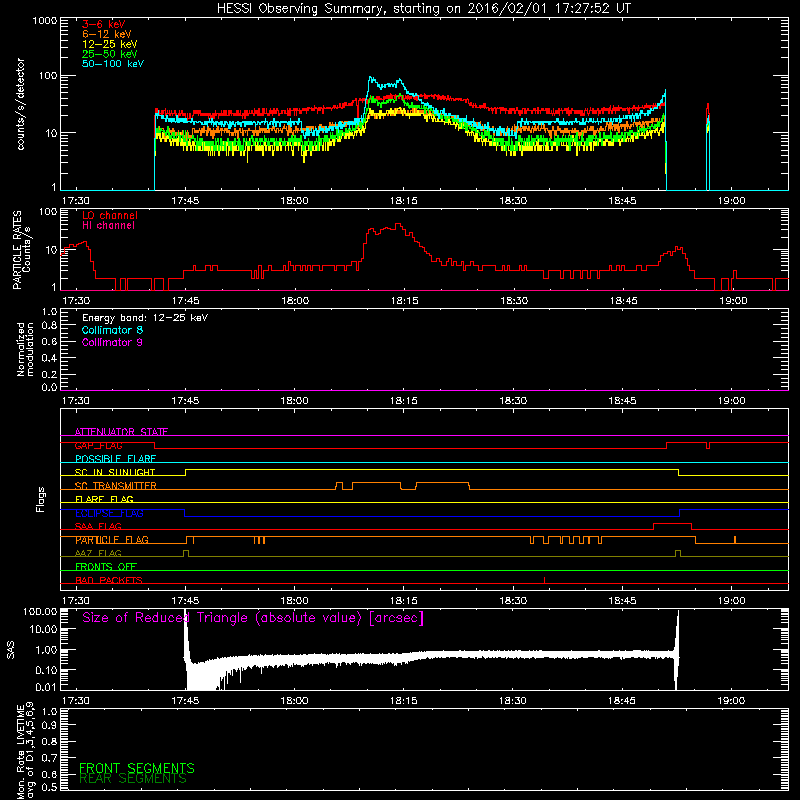The height and width of the screenshot is (800, 800).
Task: Click the BAD_PACKETS tick mark near 18:34
Action: coord(544,580)
